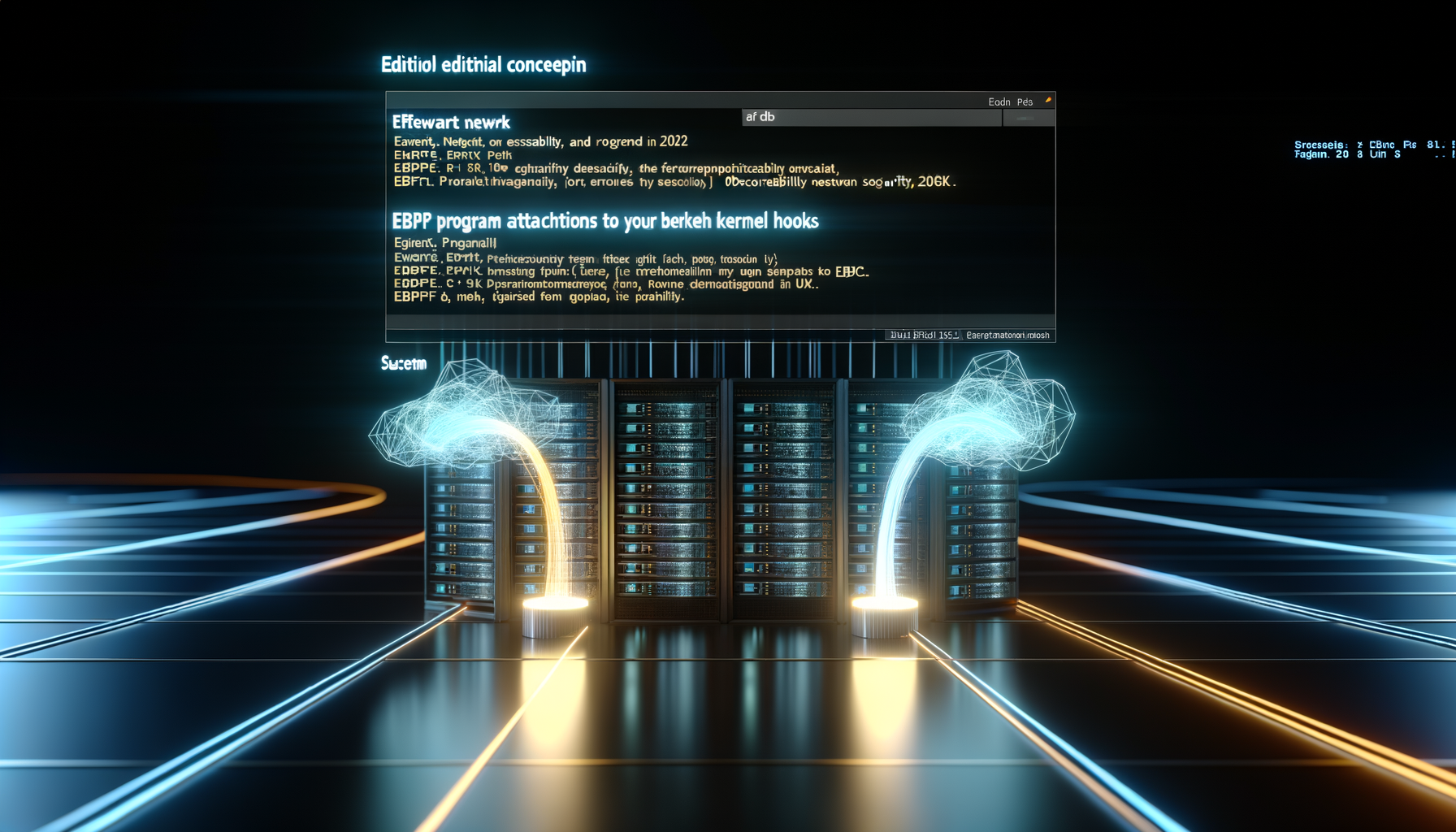Select the 'EBPP program attachtions' heading

(605, 221)
